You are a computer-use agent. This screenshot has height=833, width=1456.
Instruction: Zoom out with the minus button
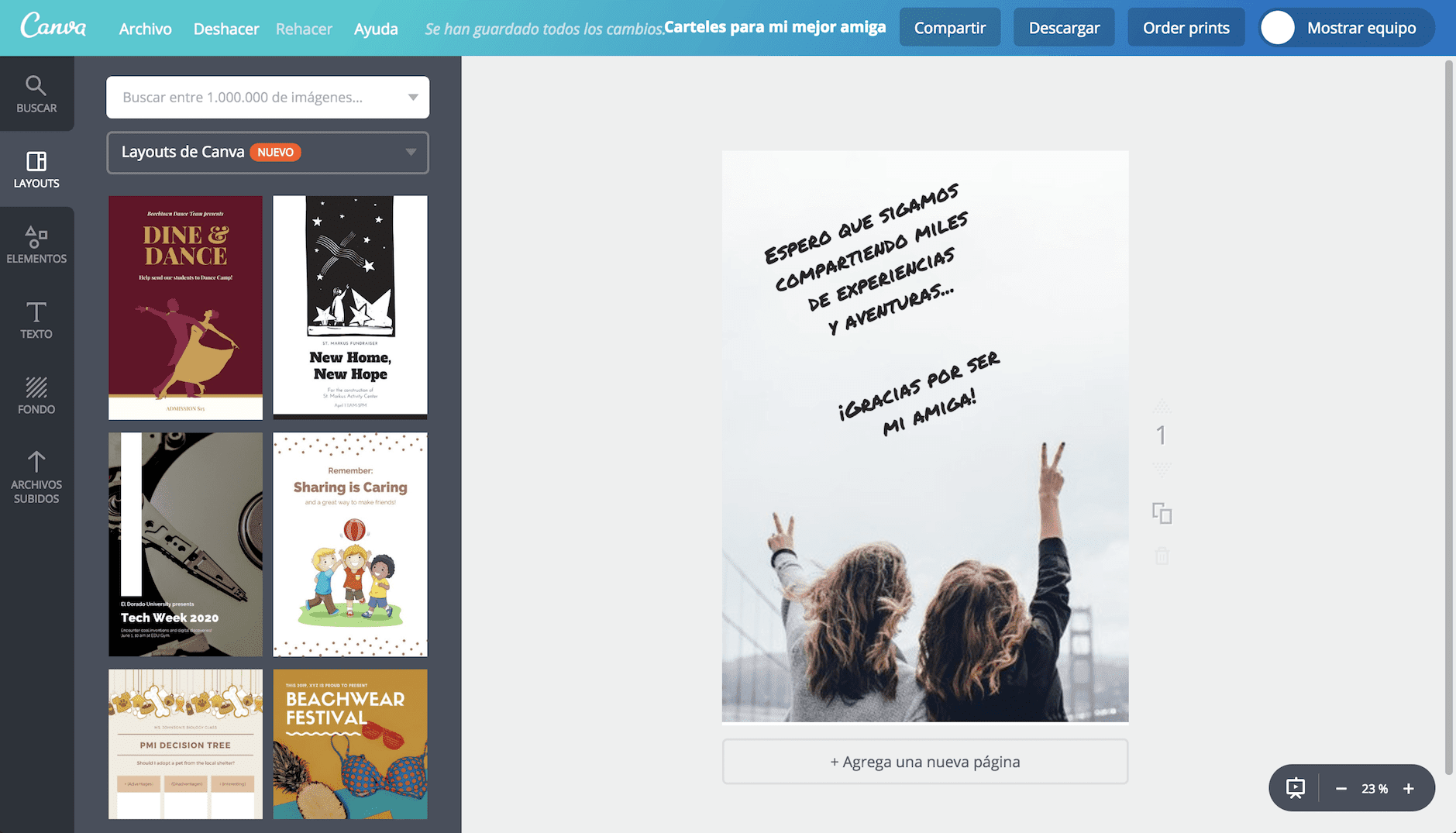click(x=1341, y=788)
